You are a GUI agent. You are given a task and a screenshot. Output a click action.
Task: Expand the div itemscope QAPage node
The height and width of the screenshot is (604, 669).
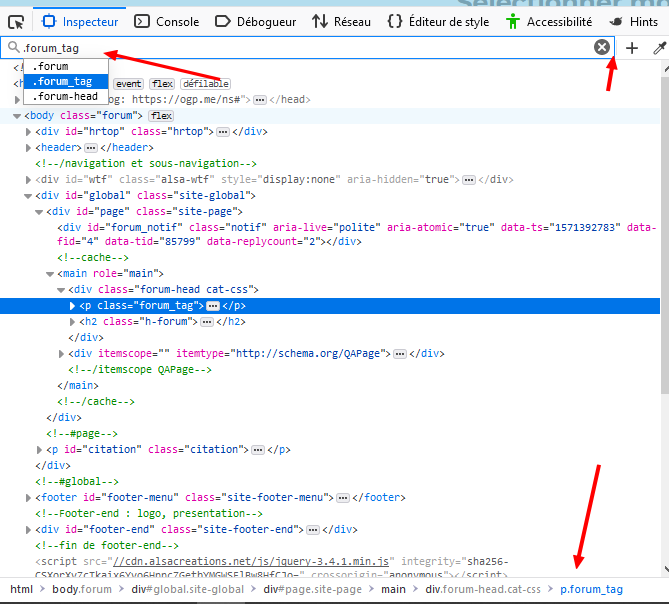(x=61, y=354)
